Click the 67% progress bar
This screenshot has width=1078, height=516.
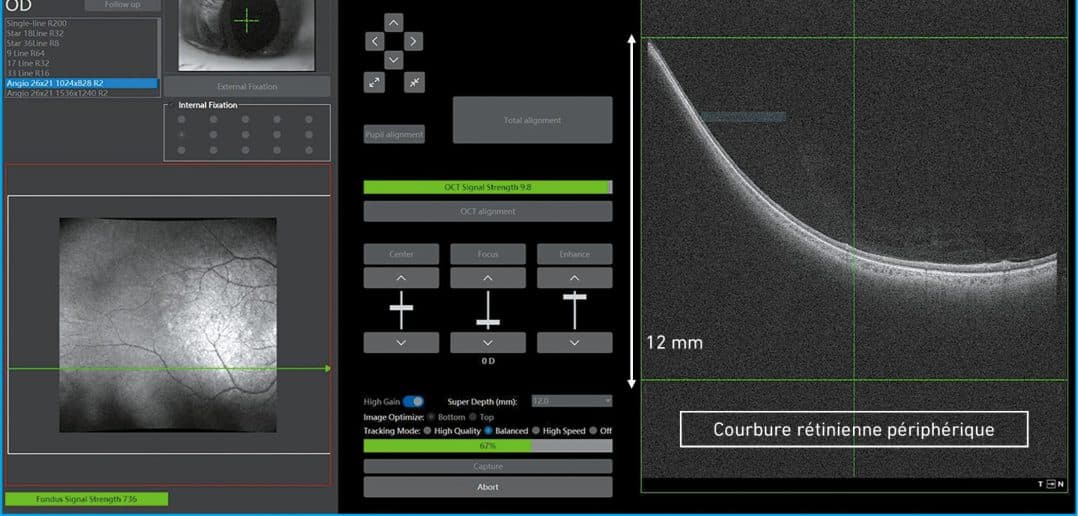[487, 446]
